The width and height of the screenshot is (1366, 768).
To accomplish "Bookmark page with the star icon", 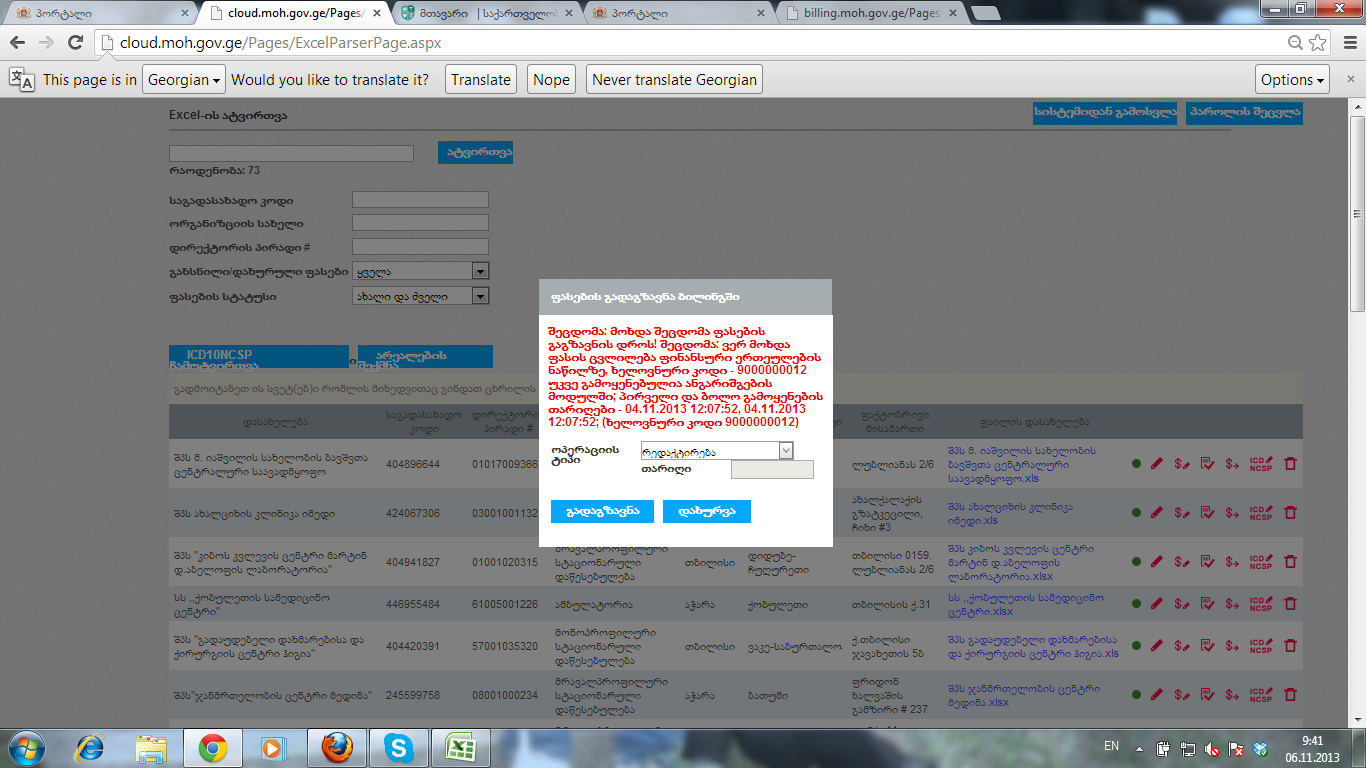I will [1318, 43].
